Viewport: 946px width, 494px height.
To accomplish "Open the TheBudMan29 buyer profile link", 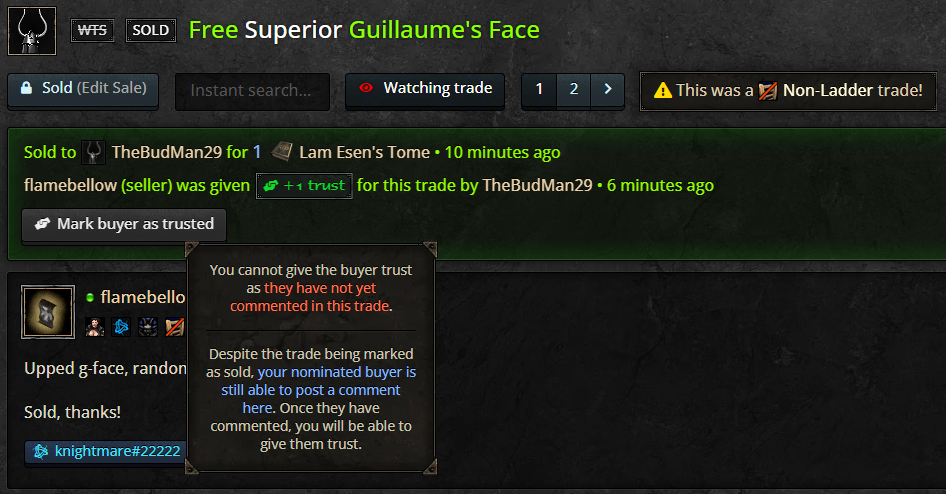I will [x=167, y=152].
